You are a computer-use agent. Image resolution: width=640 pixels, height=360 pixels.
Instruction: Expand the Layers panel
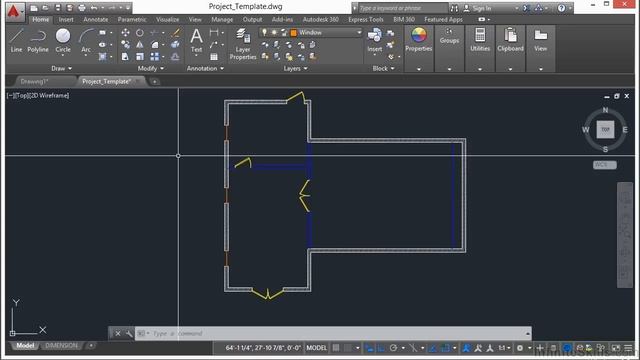[x=296, y=69]
